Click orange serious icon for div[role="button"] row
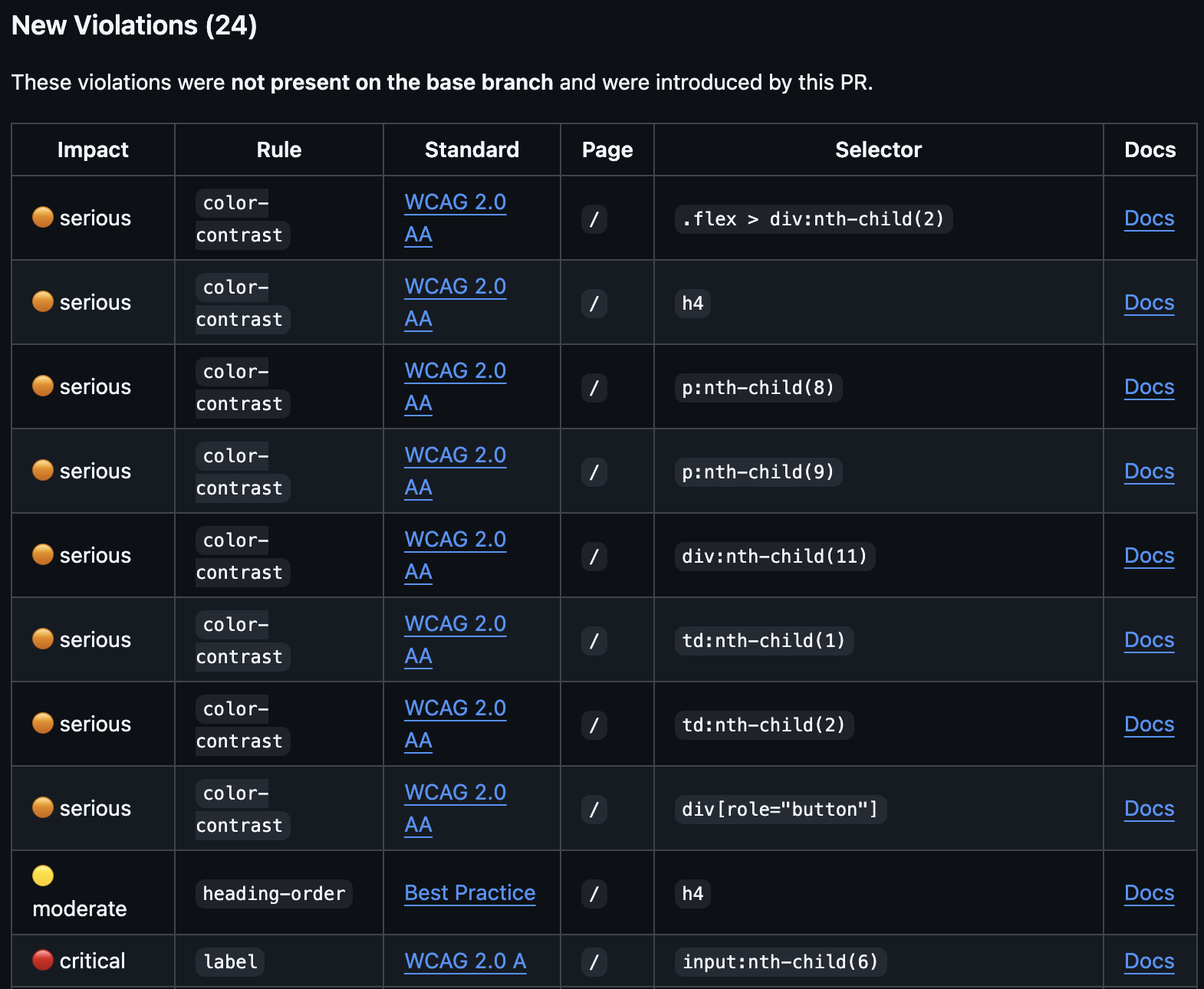 coord(43,807)
